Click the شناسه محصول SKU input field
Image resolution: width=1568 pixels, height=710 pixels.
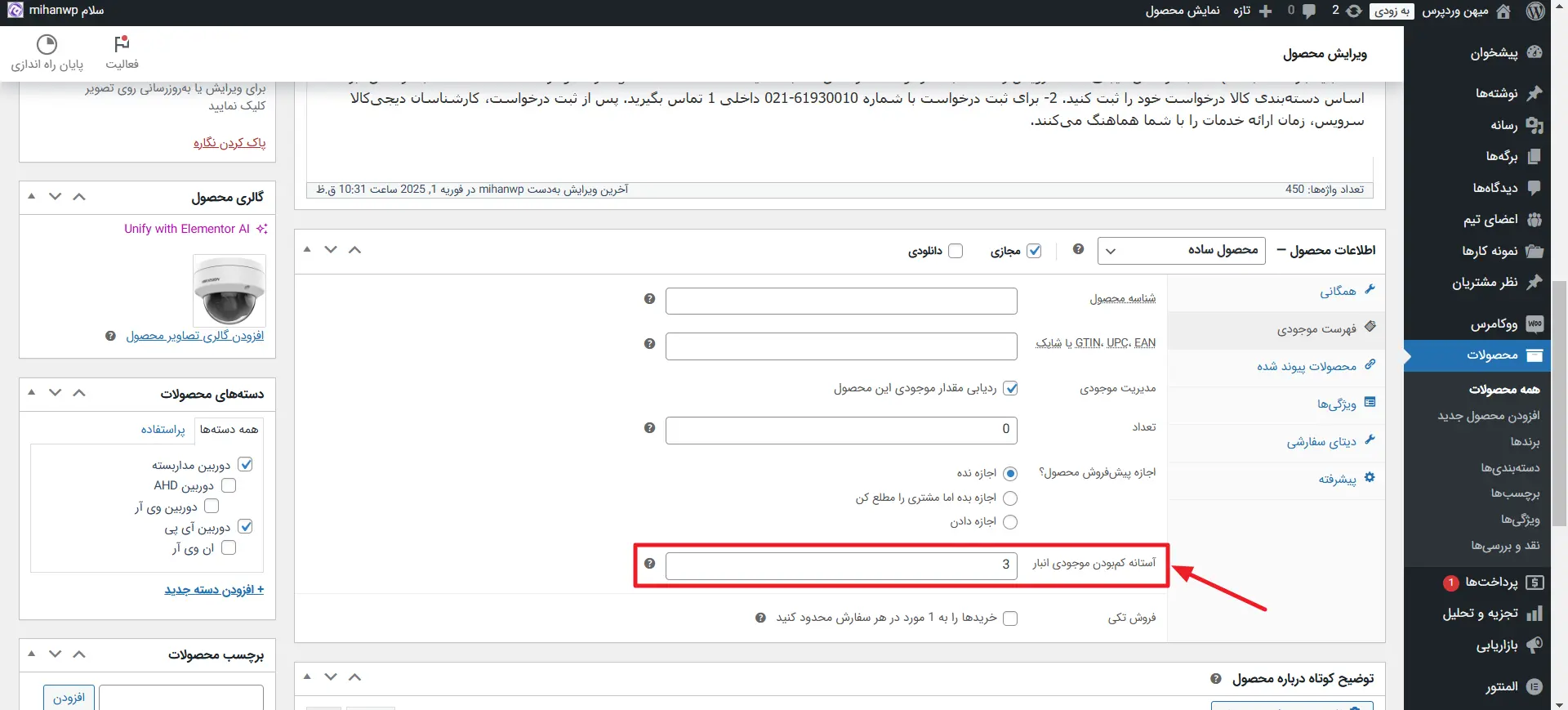point(841,301)
